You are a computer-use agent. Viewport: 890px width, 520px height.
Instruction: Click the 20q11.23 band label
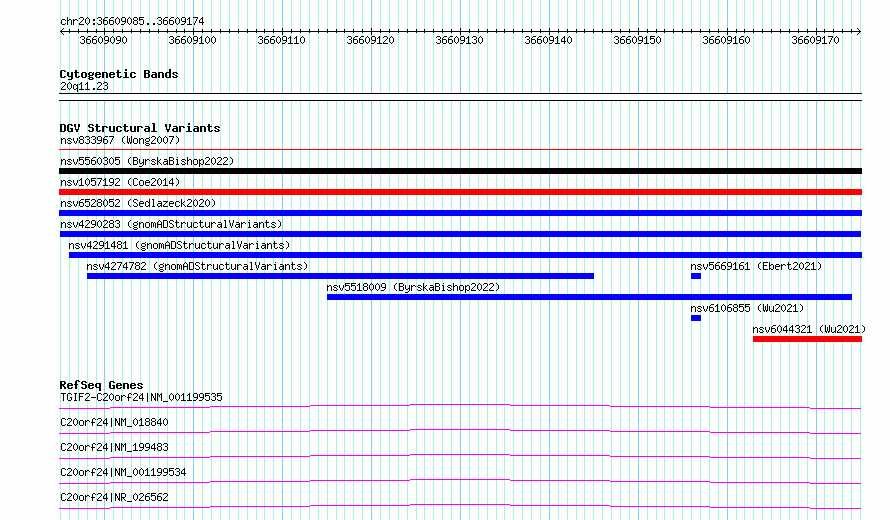tap(84, 86)
